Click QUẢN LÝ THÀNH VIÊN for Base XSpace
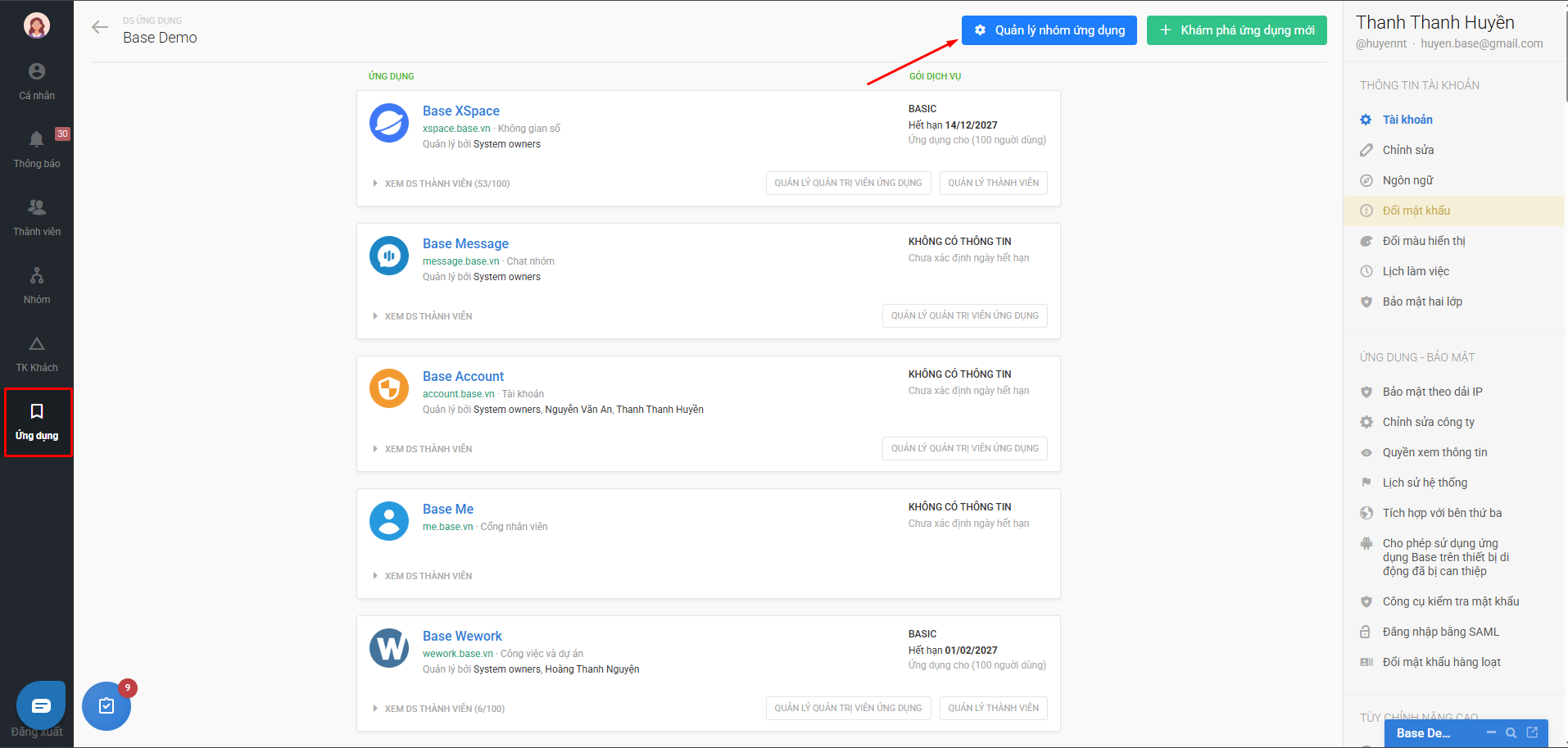Viewport: 1568px width, 748px height. point(993,183)
